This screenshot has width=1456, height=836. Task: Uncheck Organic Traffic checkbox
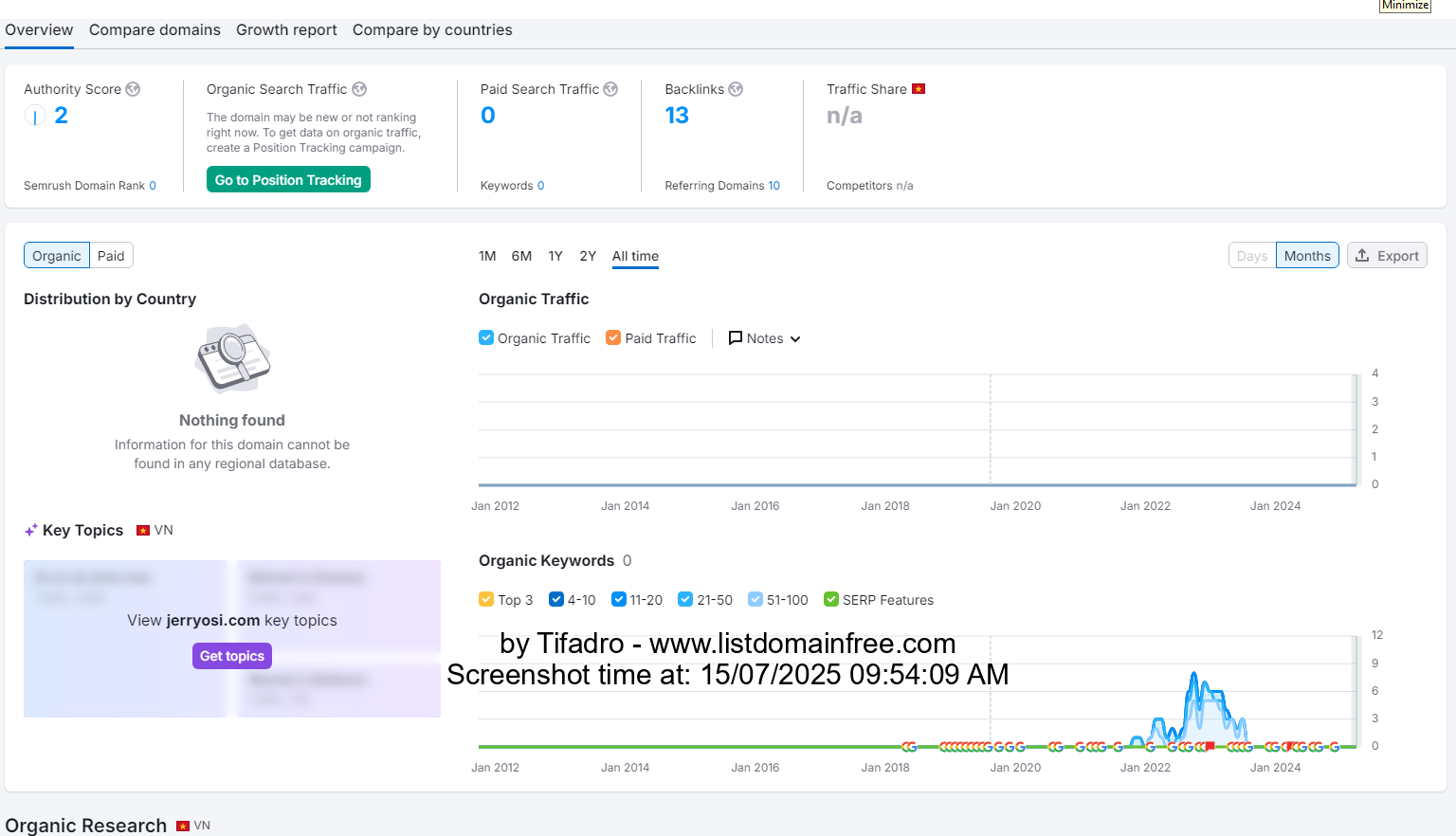point(486,337)
